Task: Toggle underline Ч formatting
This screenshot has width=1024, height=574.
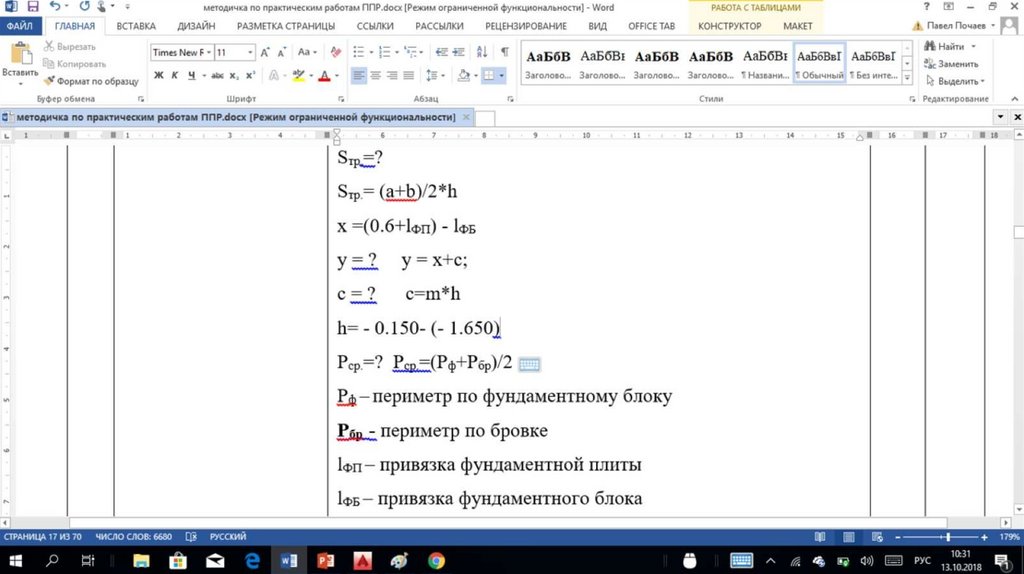Action: point(191,76)
